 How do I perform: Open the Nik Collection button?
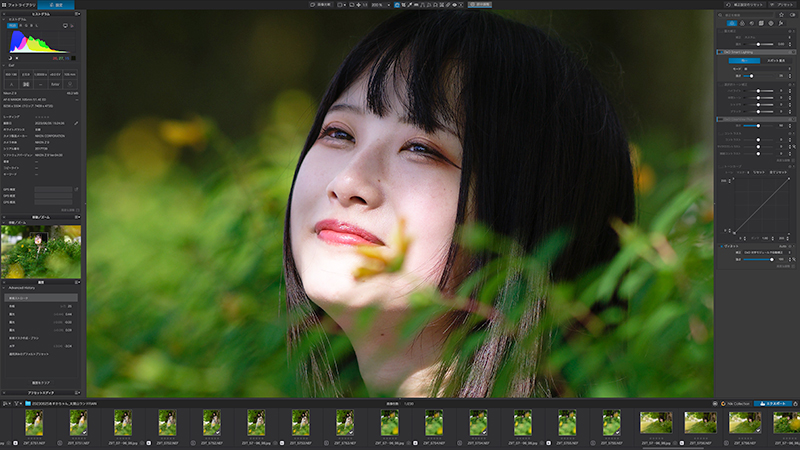pos(736,404)
